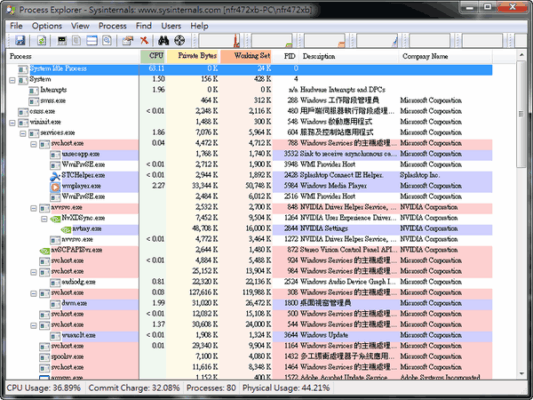Image resolution: width=533 pixels, height=400 pixels.
Task: Click the Refresh Now toolbar icon
Action: [x=41, y=41]
